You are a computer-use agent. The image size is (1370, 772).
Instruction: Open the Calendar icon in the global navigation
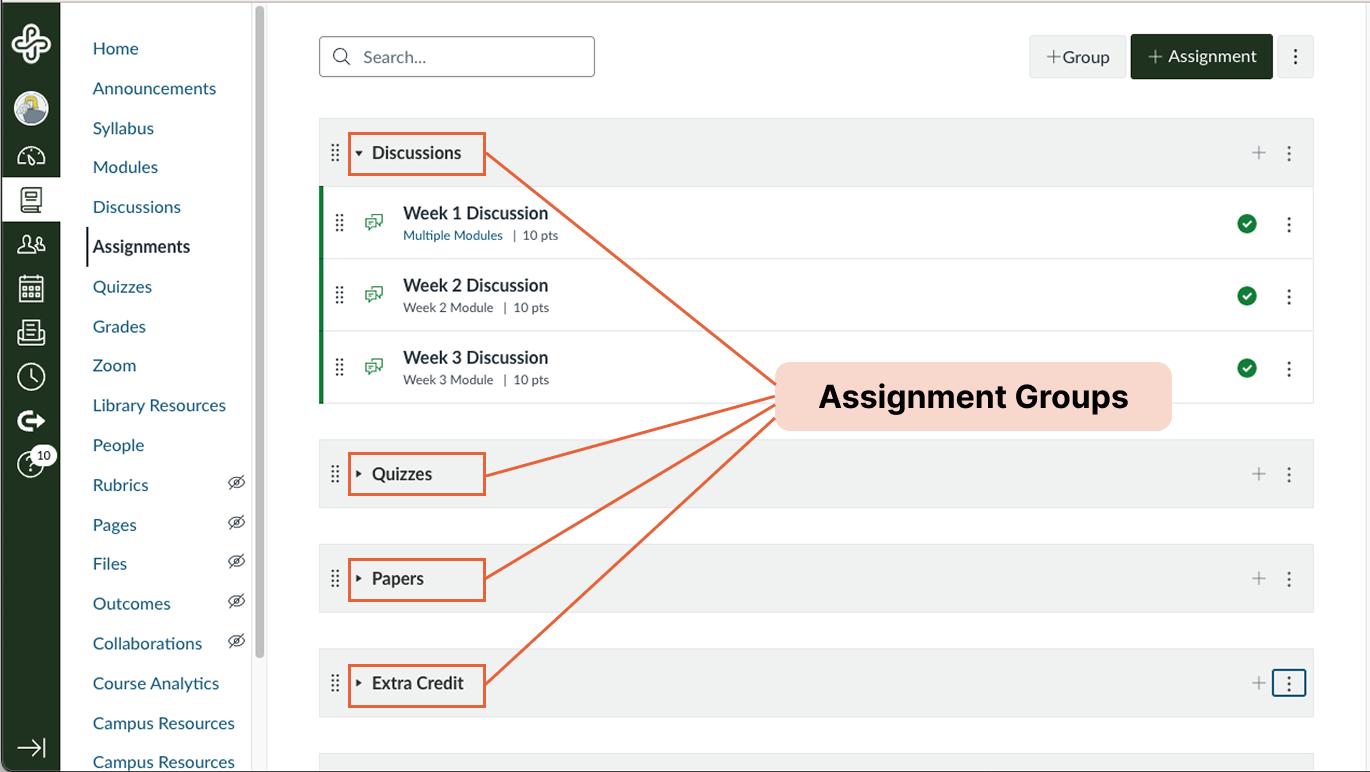[31, 287]
